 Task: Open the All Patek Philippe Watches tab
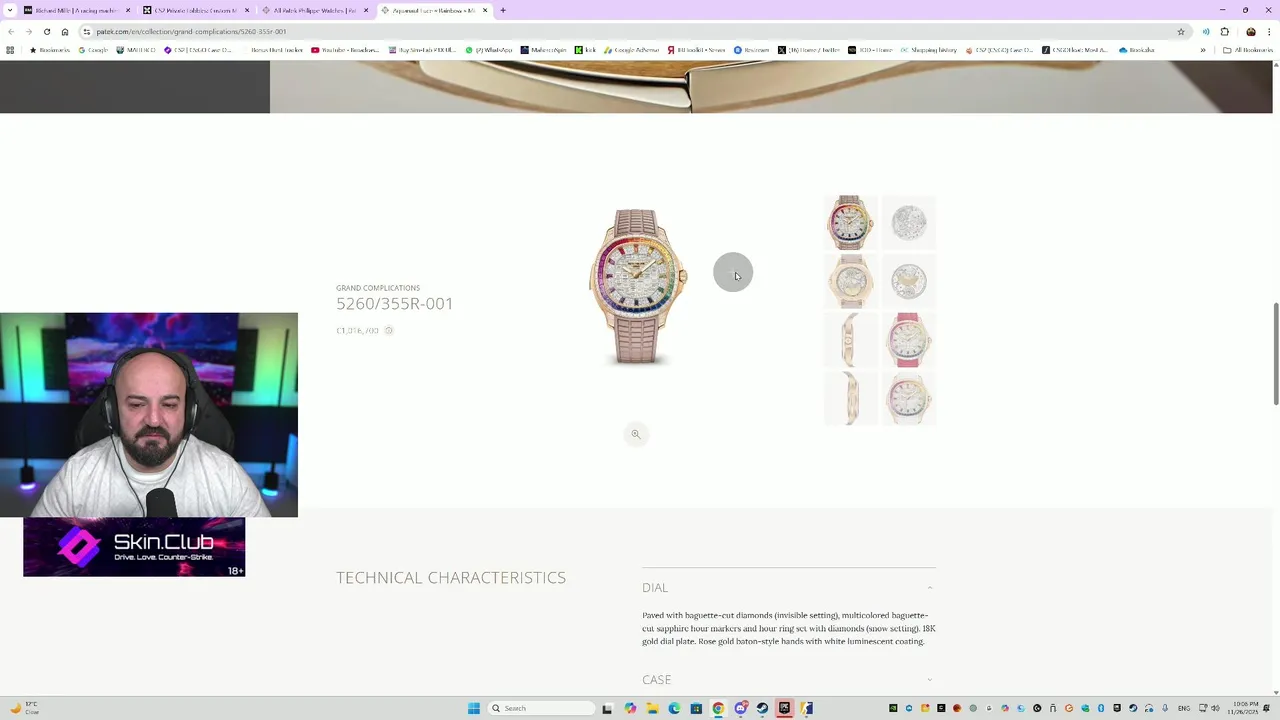pos(314,10)
